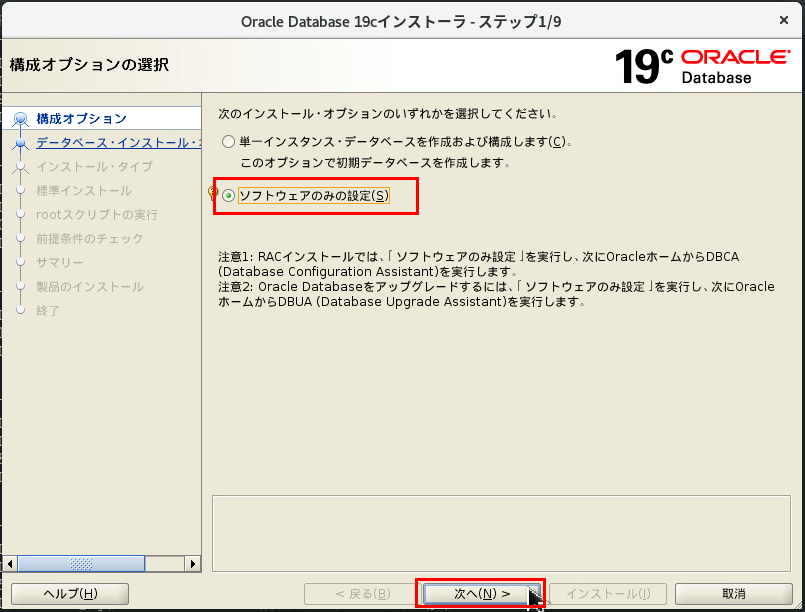Image resolution: width=805 pixels, height=612 pixels.
Task: Click the 取消 button to cancel
Action: tap(735, 592)
